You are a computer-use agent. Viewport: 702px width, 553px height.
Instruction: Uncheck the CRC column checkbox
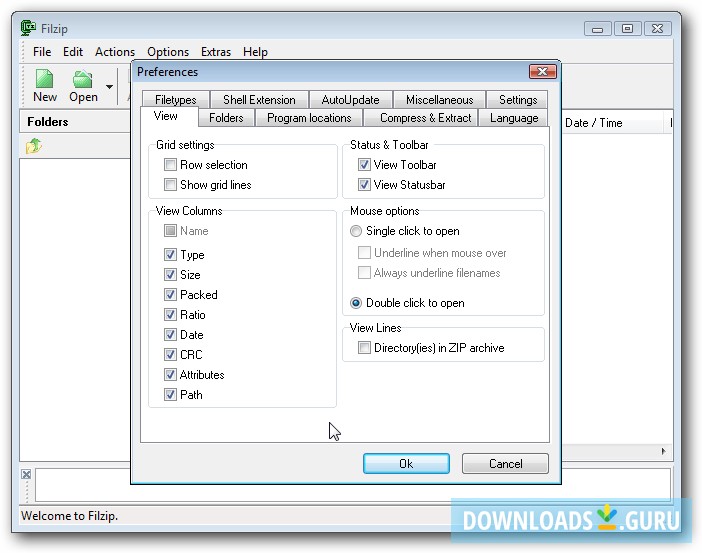click(x=170, y=355)
